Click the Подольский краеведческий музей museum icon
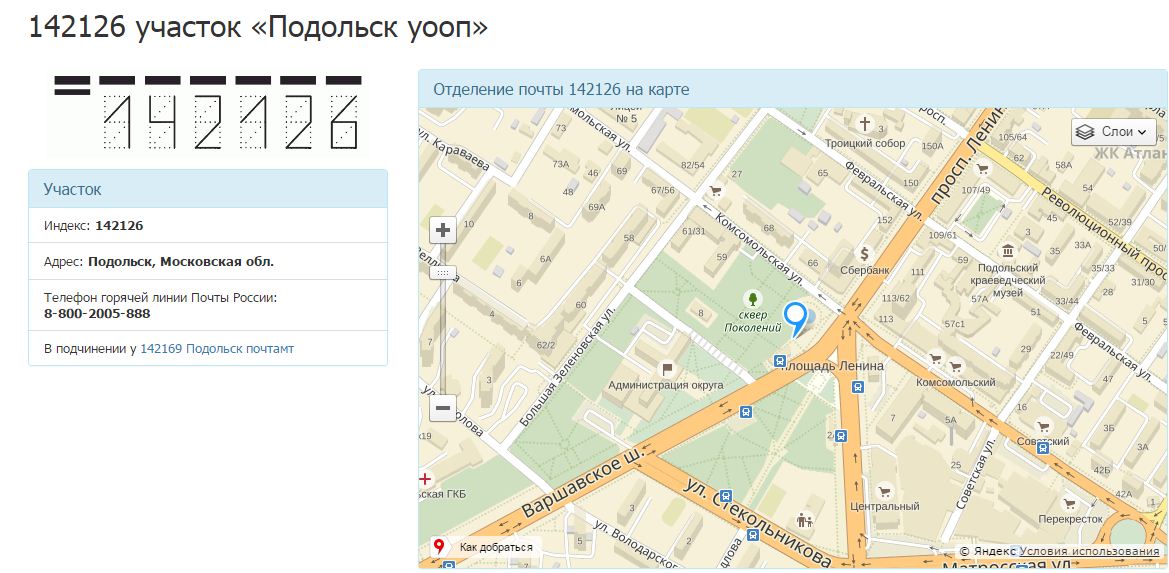The height and width of the screenshot is (573, 1169). [1007, 250]
